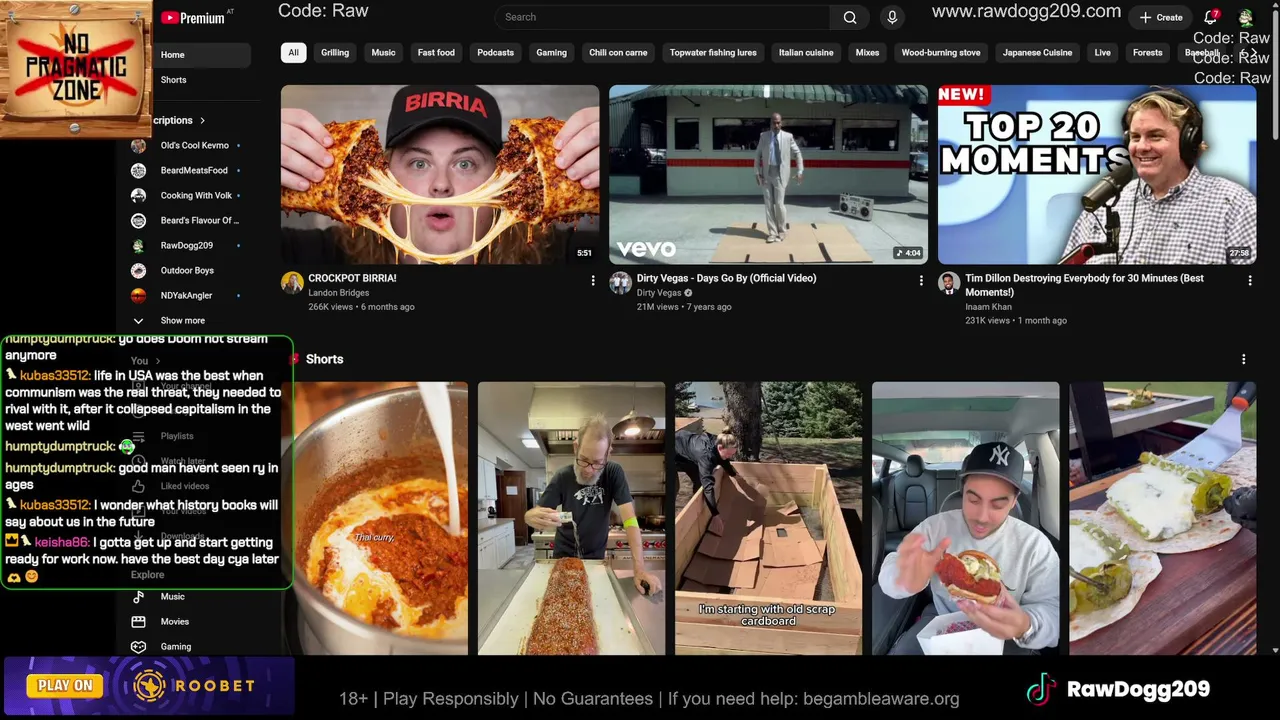Play the Dirty Vegas vevo video thumbnail
This screenshot has height=720, width=1280.
pos(768,174)
